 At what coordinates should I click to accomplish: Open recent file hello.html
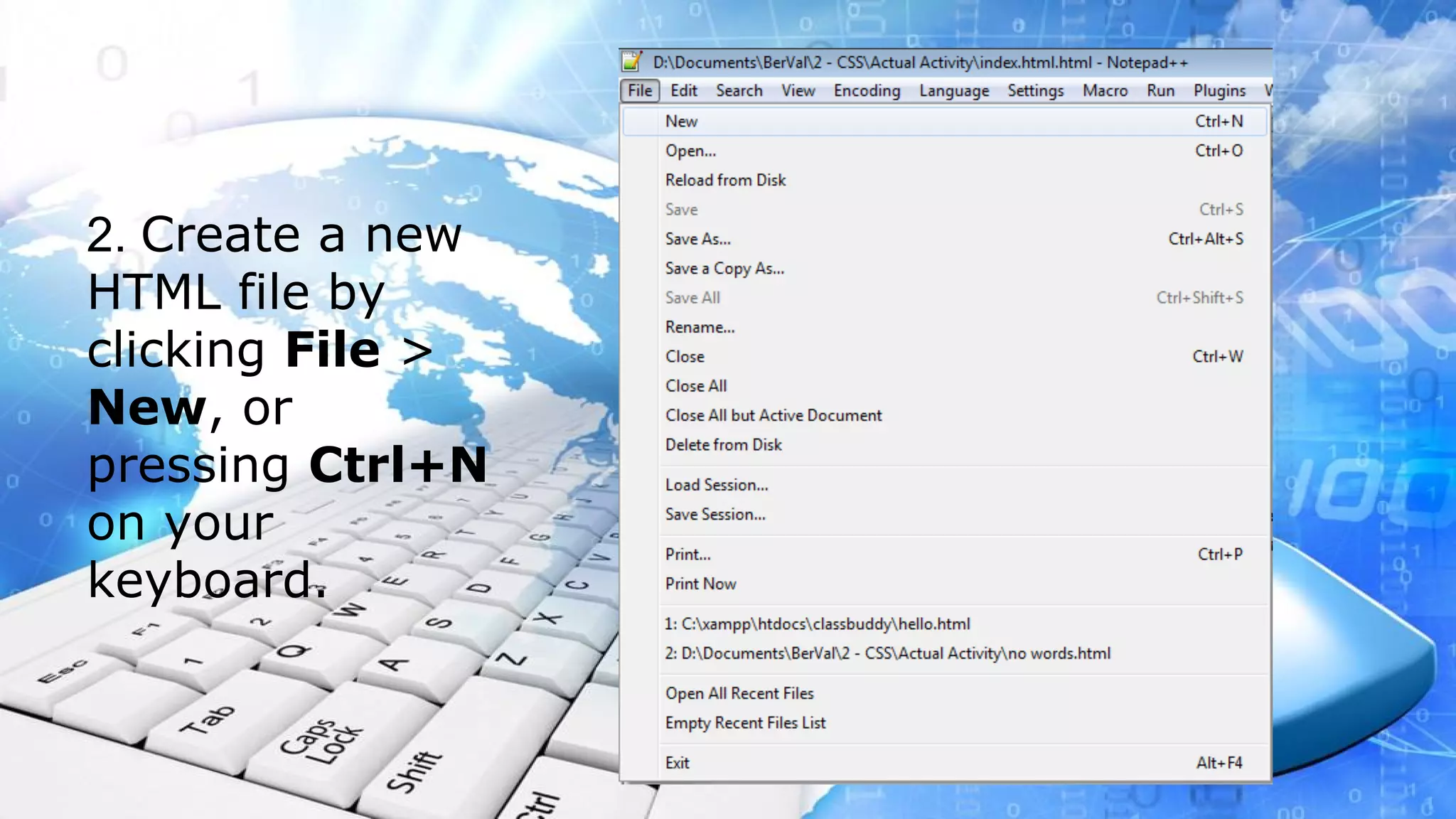817,624
